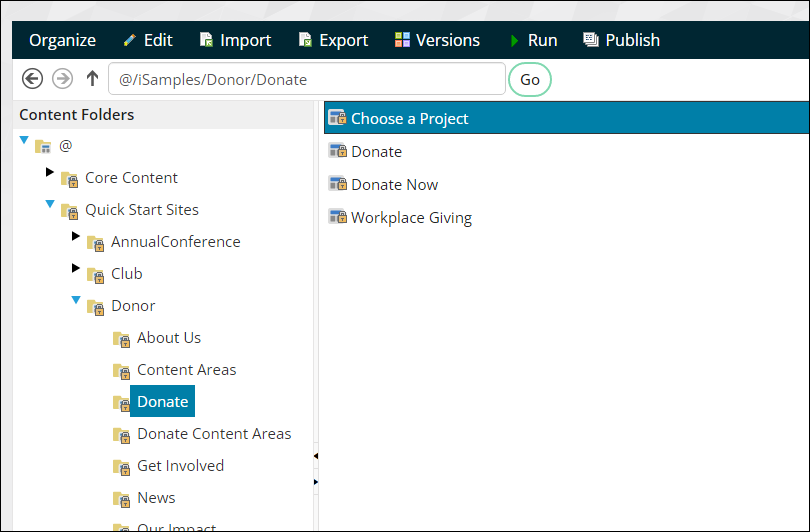Viewport: 810px width, 532px height.
Task: Collapse the left folder pane splitter arrow
Action: [x=316, y=456]
